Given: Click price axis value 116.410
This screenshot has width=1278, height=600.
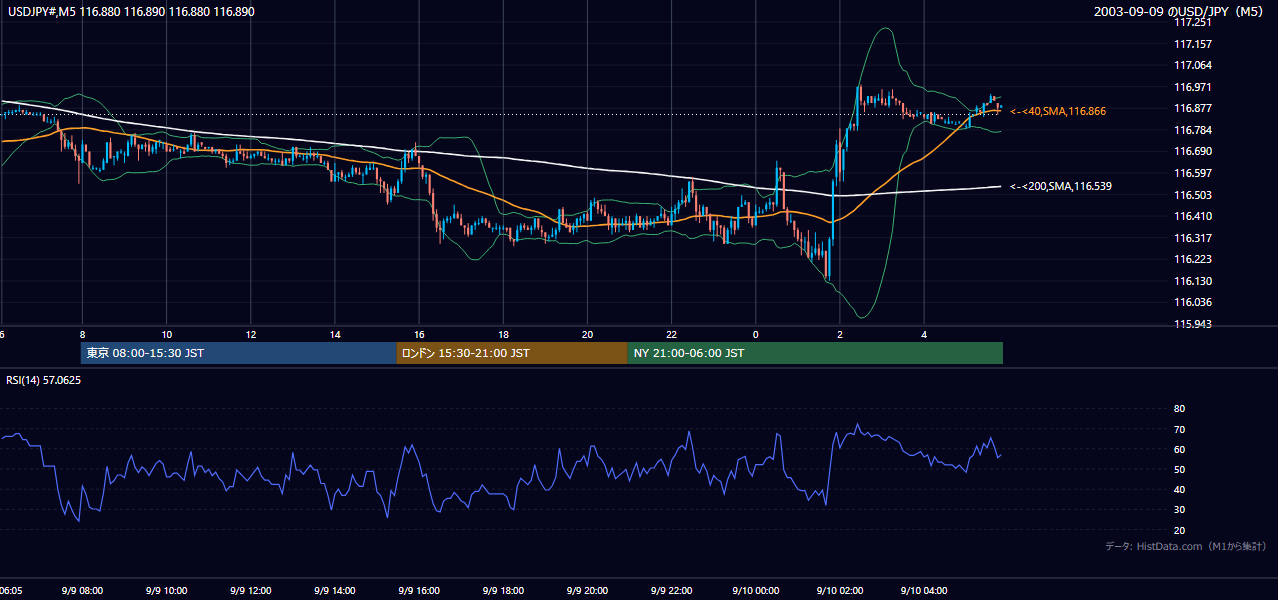Looking at the screenshot, I should (1192, 216).
